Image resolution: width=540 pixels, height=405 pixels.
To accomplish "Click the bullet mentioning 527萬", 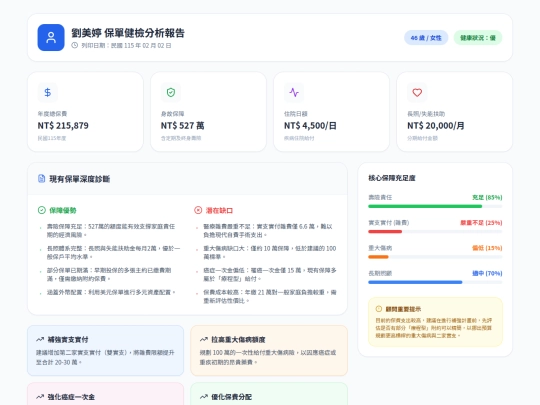I will click(x=111, y=230).
